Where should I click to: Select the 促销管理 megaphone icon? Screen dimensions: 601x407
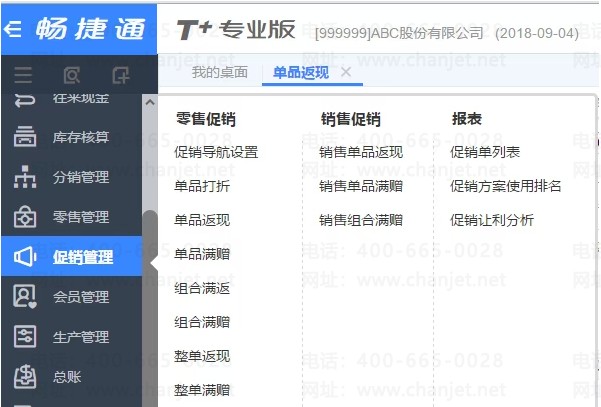pyautogui.click(x=25, y=256)
